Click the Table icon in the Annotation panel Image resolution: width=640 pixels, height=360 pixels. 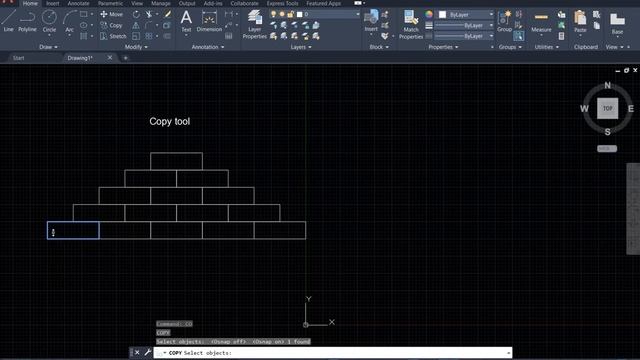click(229, 36)
